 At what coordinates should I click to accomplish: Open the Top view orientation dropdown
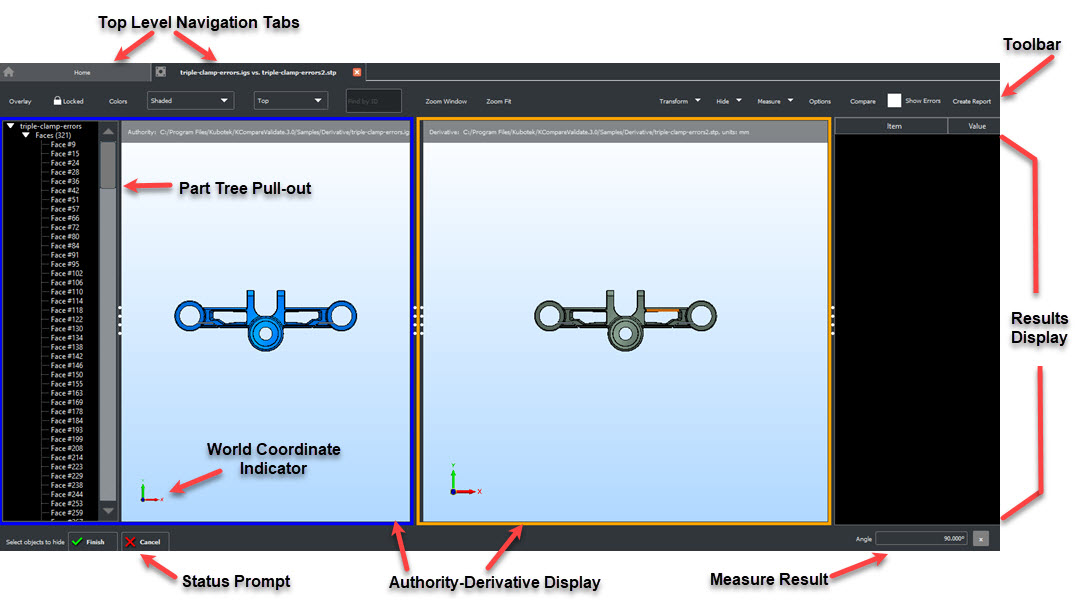(x=290, y=101)
